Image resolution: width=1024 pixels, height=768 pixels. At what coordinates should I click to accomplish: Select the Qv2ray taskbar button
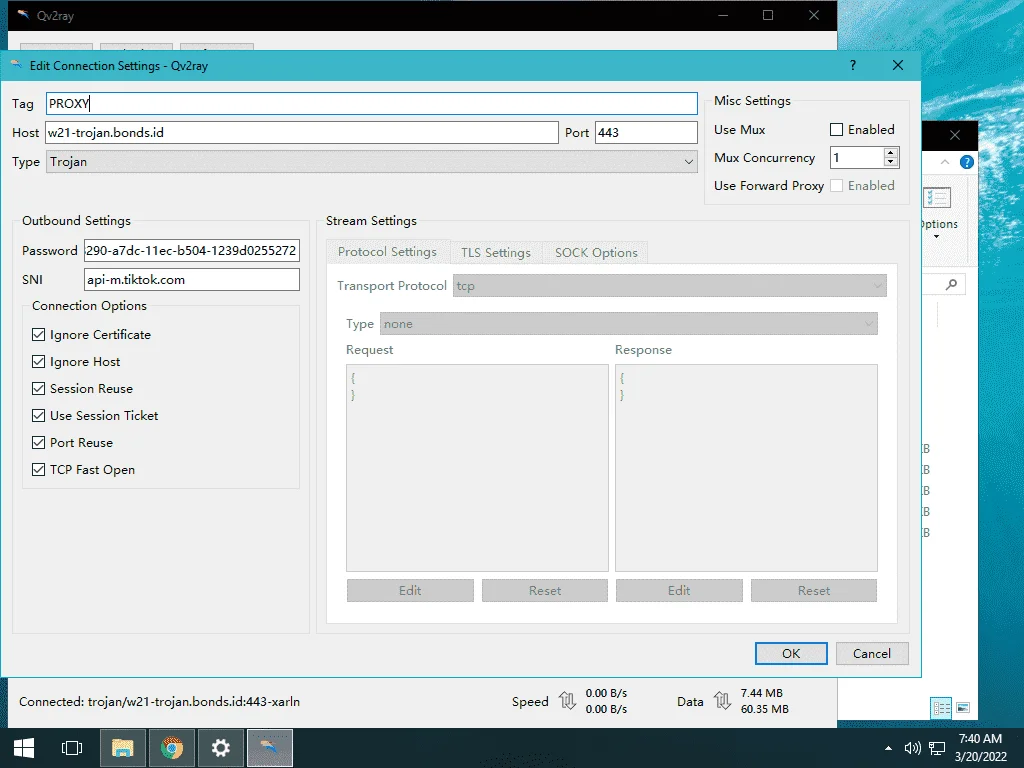point(270,748)
